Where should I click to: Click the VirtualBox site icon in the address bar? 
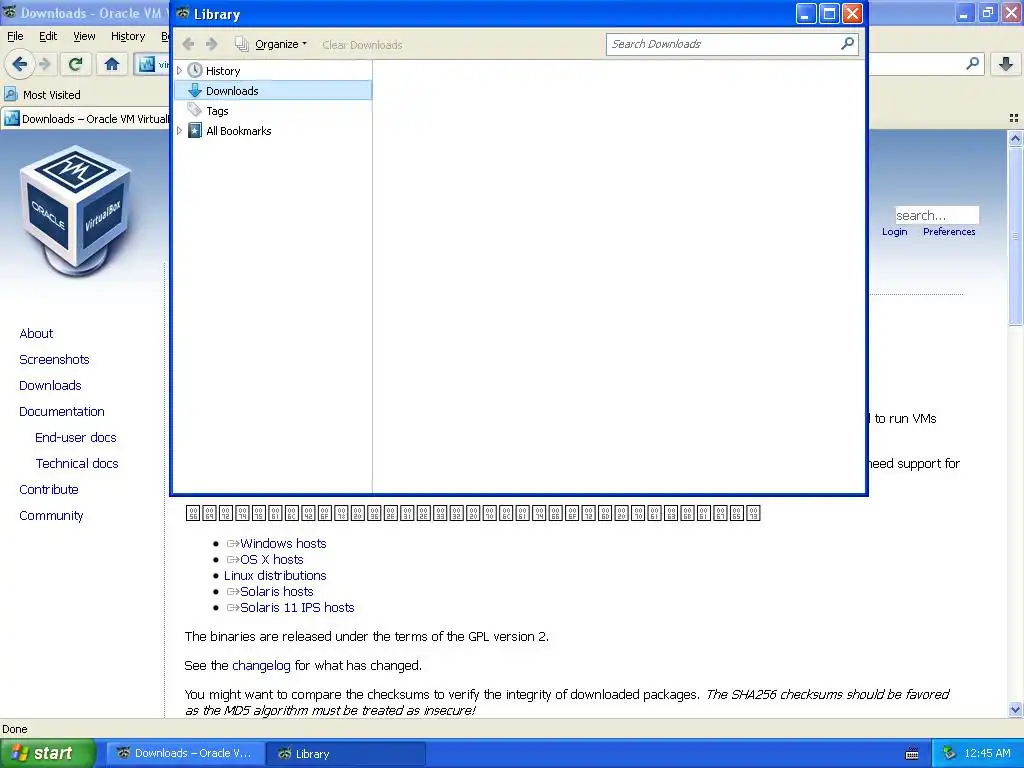pos(147,64)
